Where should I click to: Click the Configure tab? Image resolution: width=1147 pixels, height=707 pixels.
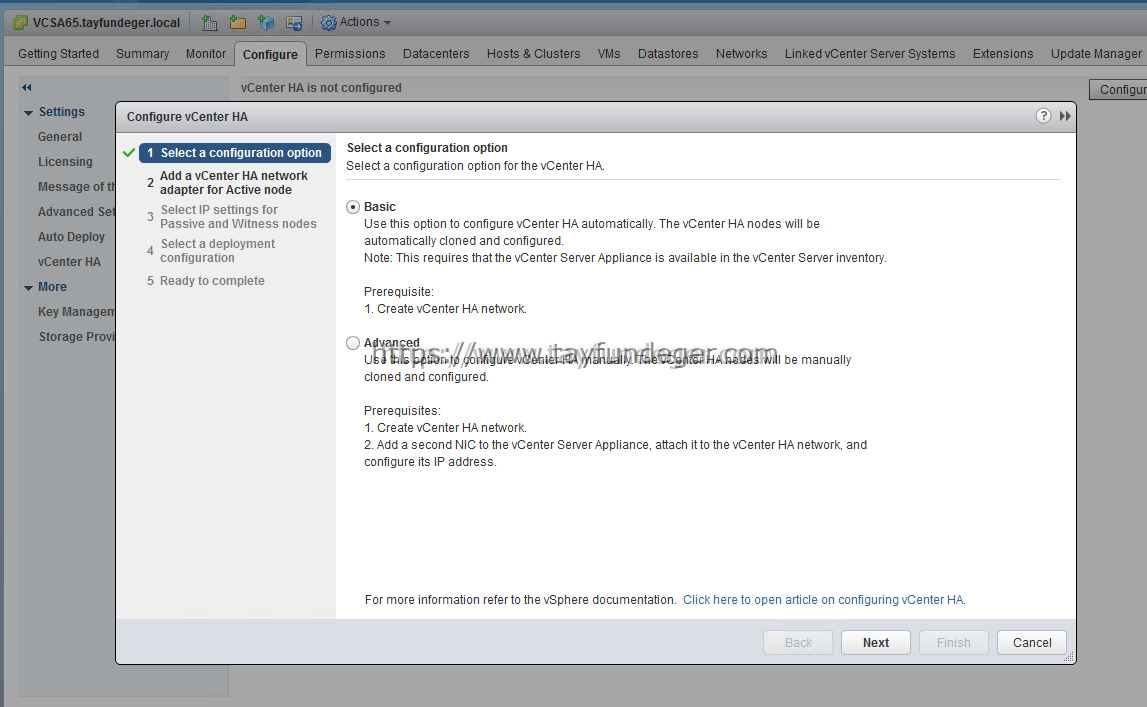coord(270,54)
